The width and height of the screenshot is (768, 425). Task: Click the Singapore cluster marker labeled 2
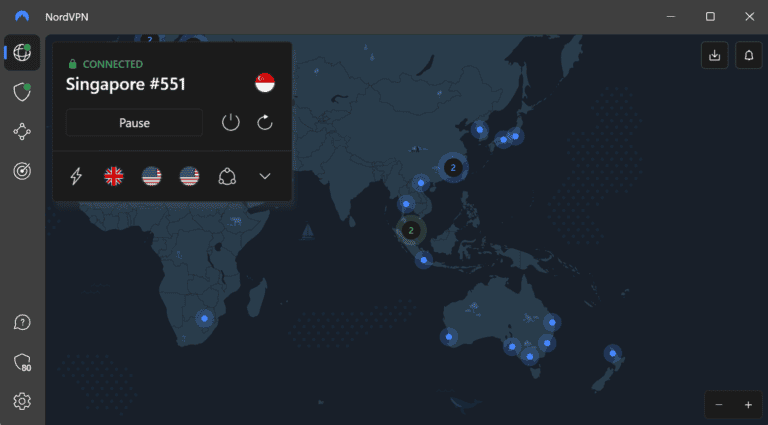pyautogui.click(x=411, y=230)
